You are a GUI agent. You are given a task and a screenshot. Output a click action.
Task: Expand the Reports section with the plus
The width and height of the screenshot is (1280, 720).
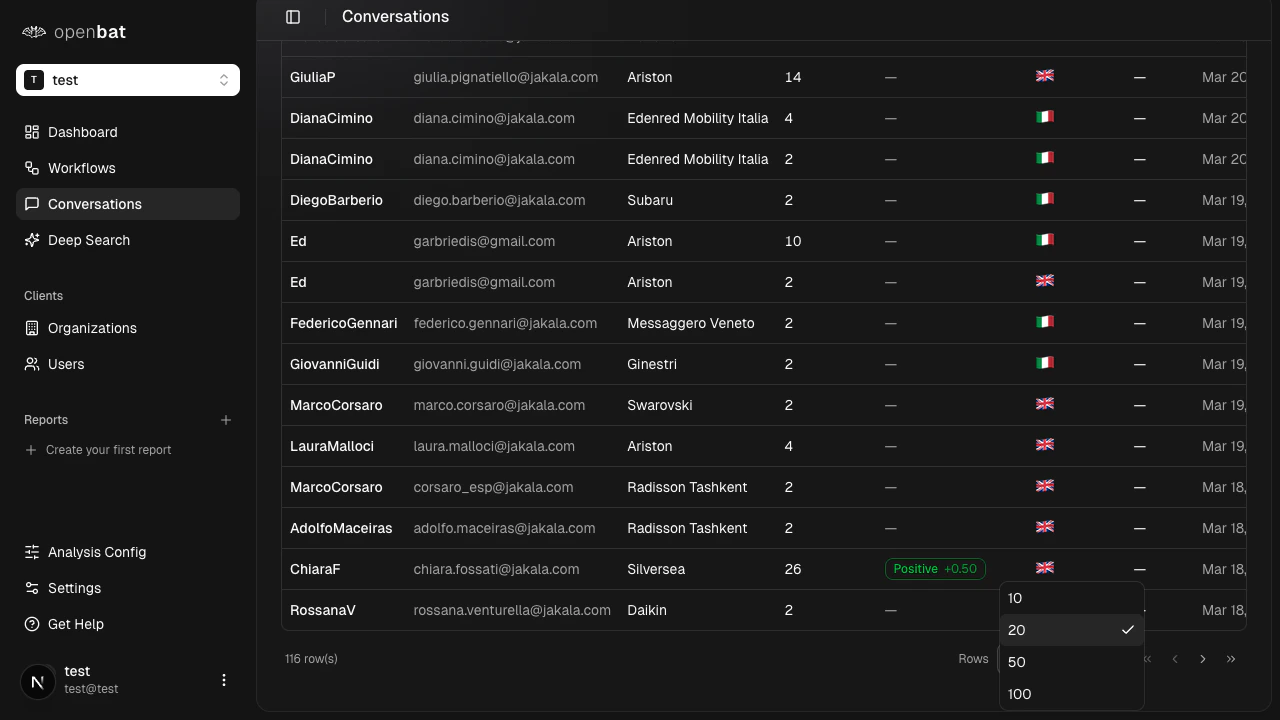[x=226, y=420]
